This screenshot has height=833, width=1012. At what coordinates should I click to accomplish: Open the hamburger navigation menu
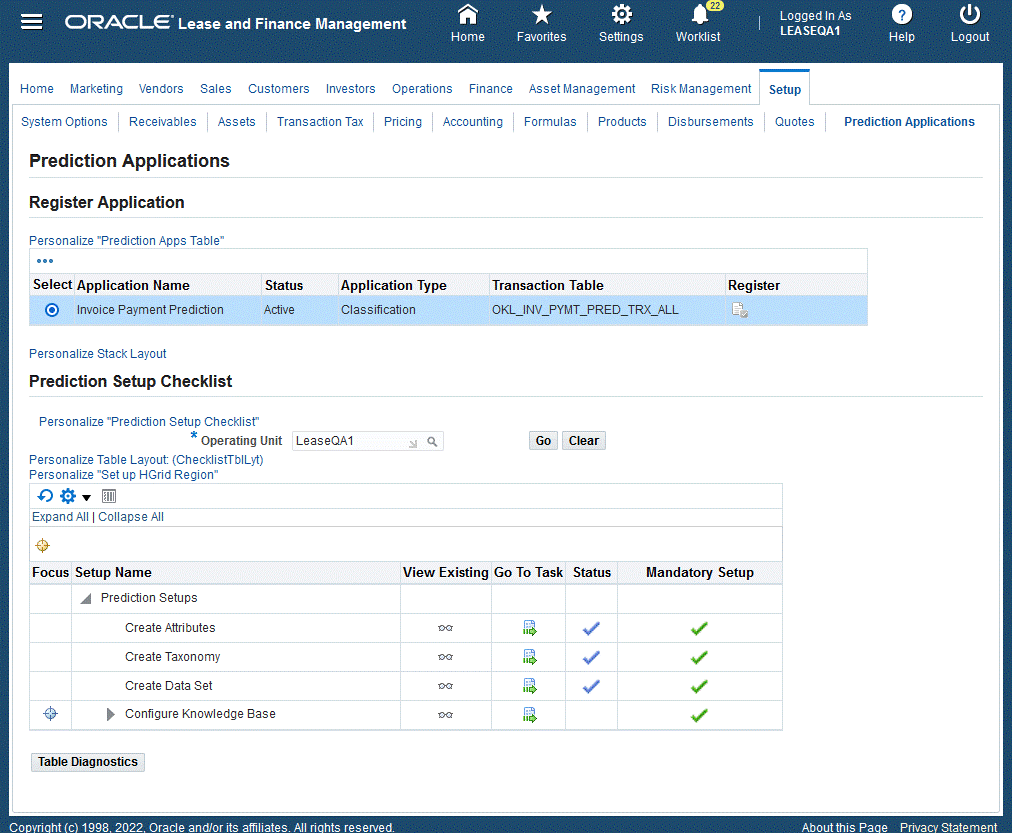[x=32, y=22]
